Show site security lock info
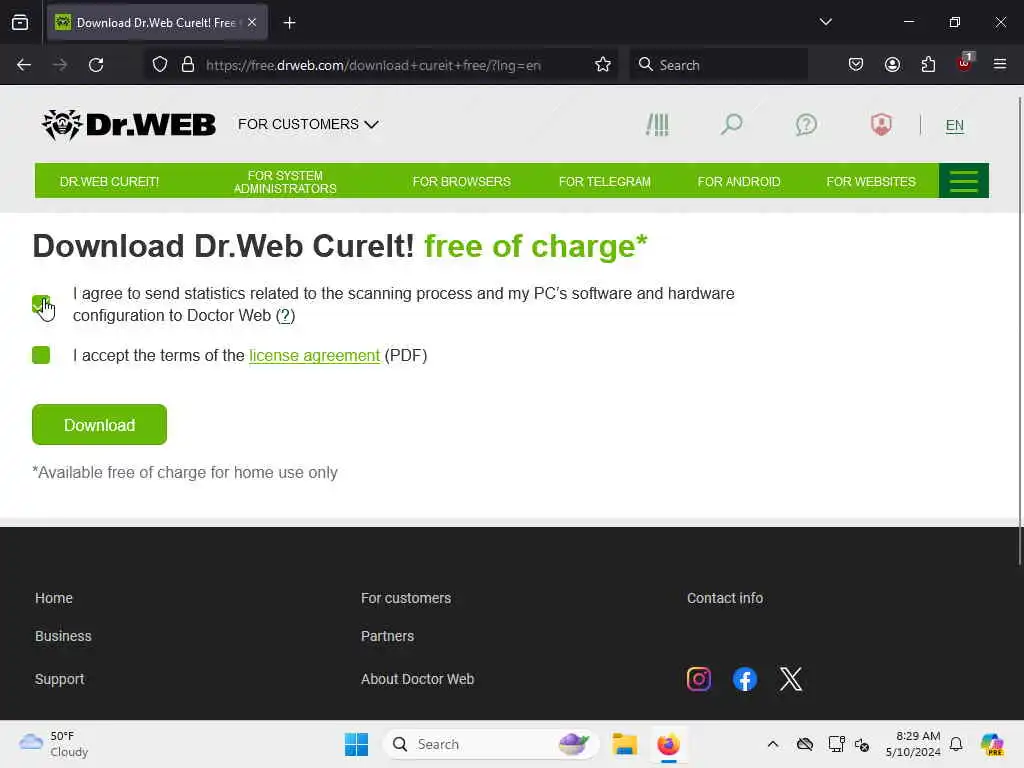Viewport: 1024px width, 768px height. 188,65
